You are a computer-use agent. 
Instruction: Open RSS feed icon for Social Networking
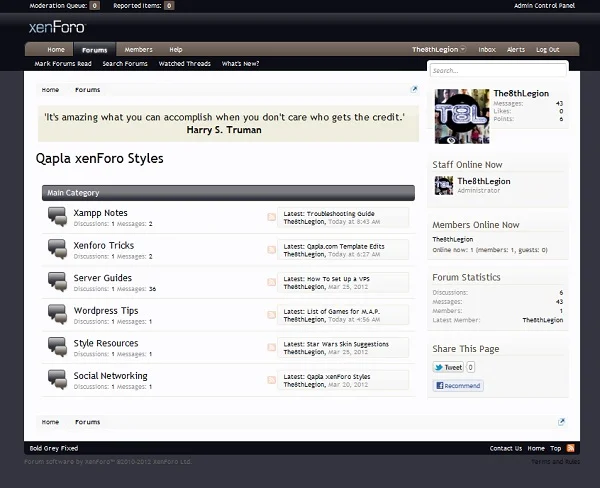(271, 380)
